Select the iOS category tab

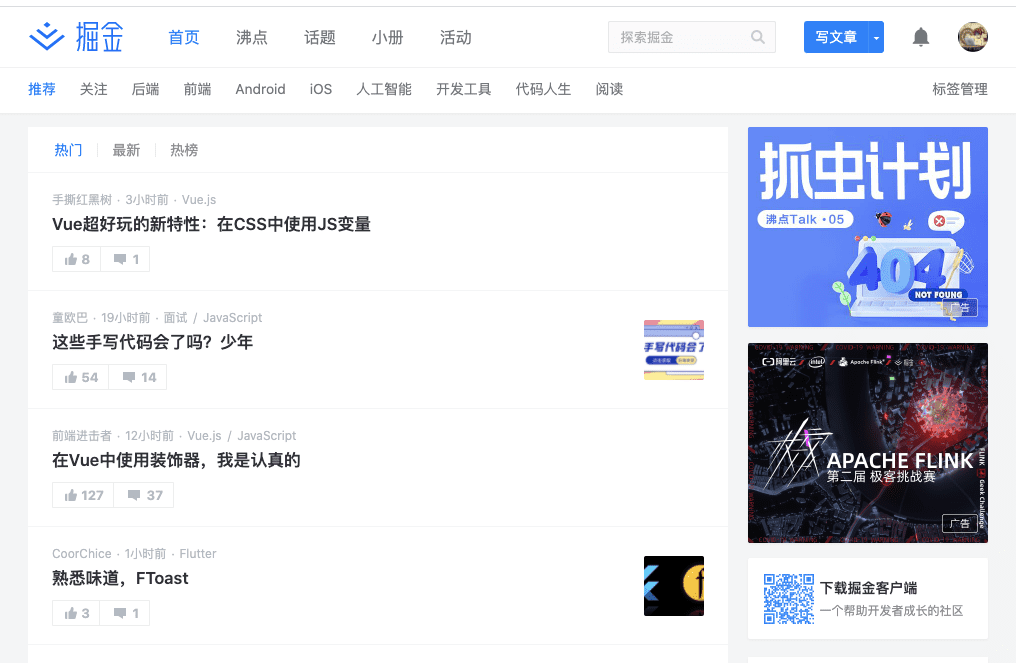[321, 89]
